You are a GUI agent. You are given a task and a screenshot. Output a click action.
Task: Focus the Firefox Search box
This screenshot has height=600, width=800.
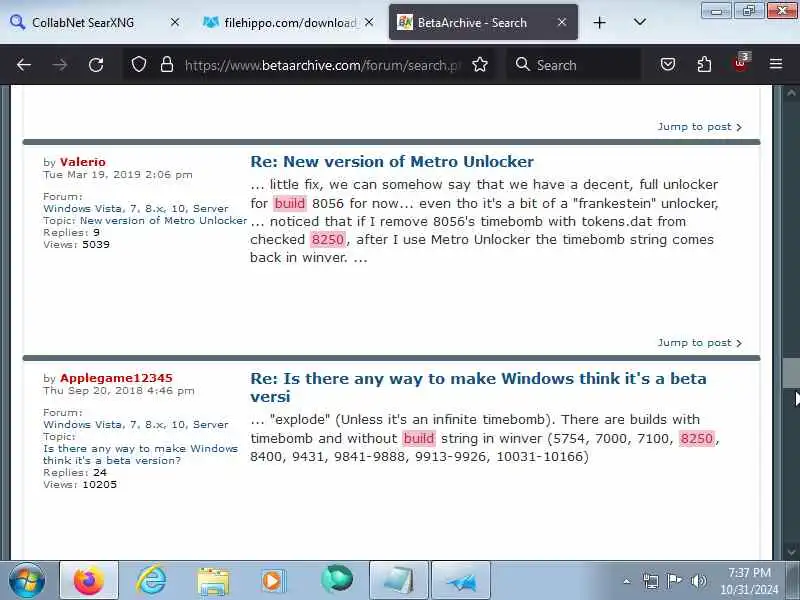[x=575, y=65]
